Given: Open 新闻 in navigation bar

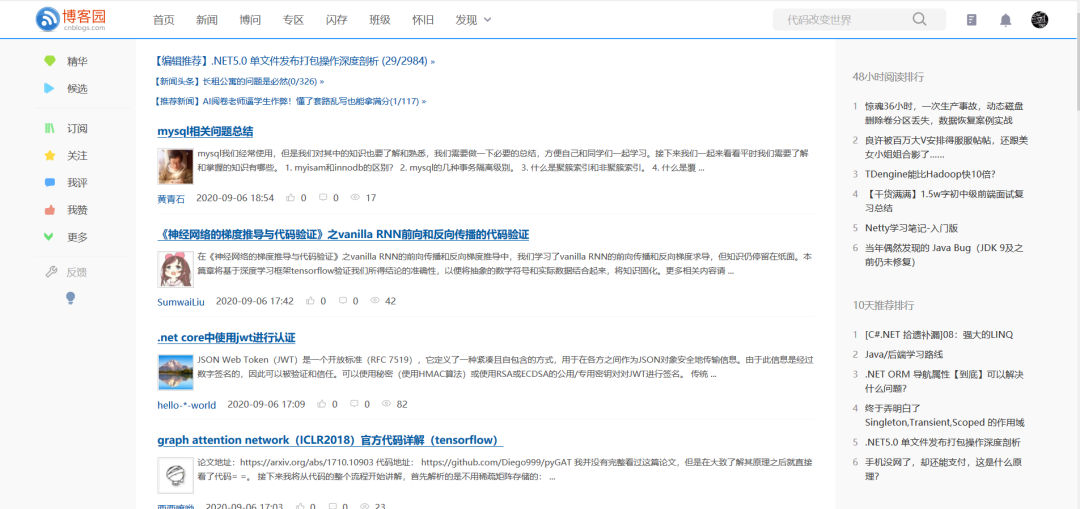Looking at the screenshot, I should [x=207, y=20].
